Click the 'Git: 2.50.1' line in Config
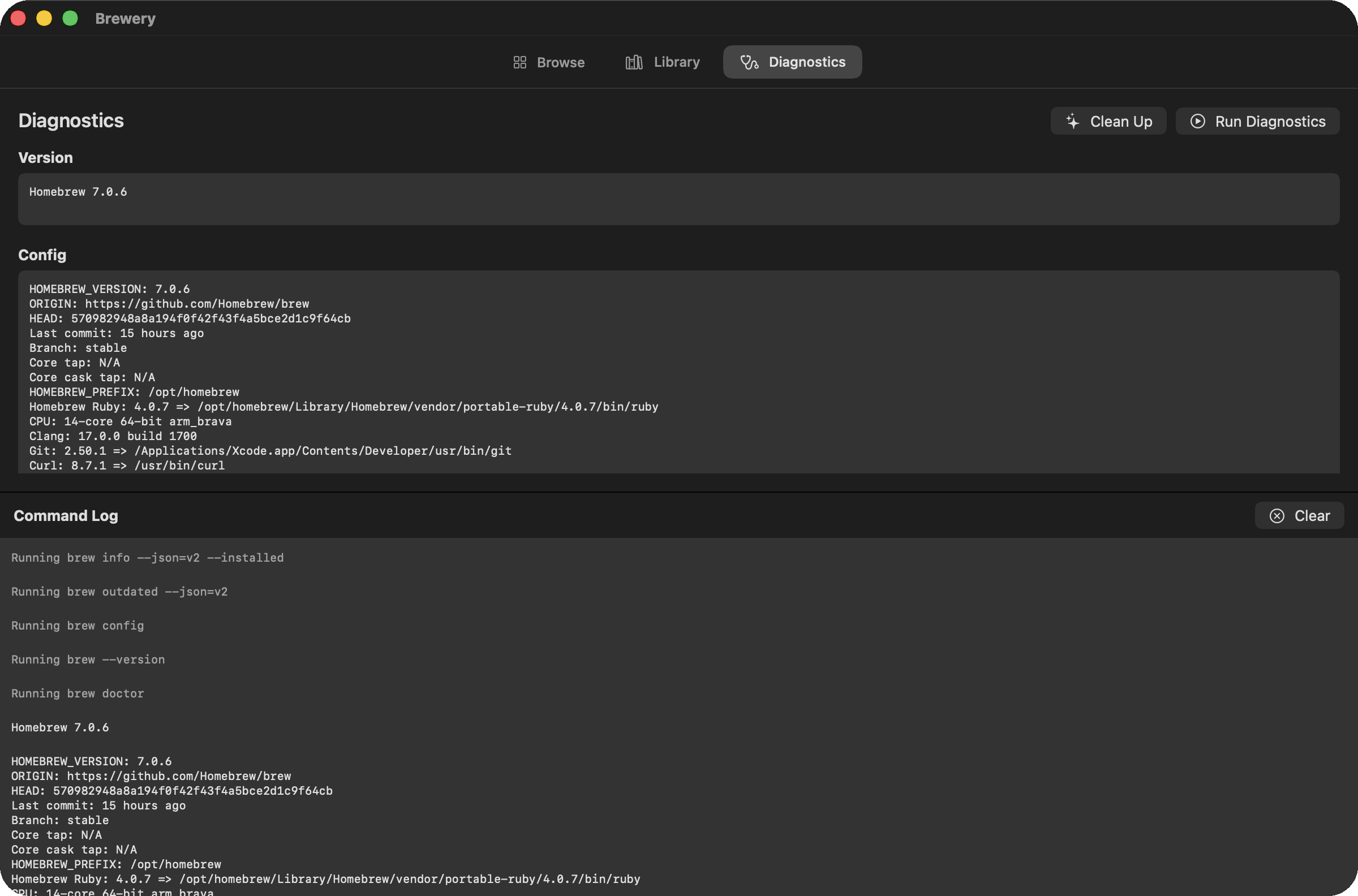Viewport: 1358px width, 896px height. coord(270,451)
